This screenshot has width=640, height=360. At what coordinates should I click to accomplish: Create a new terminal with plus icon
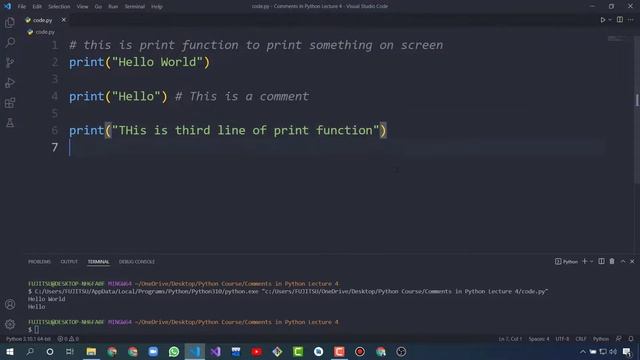(x=584, y=261)
